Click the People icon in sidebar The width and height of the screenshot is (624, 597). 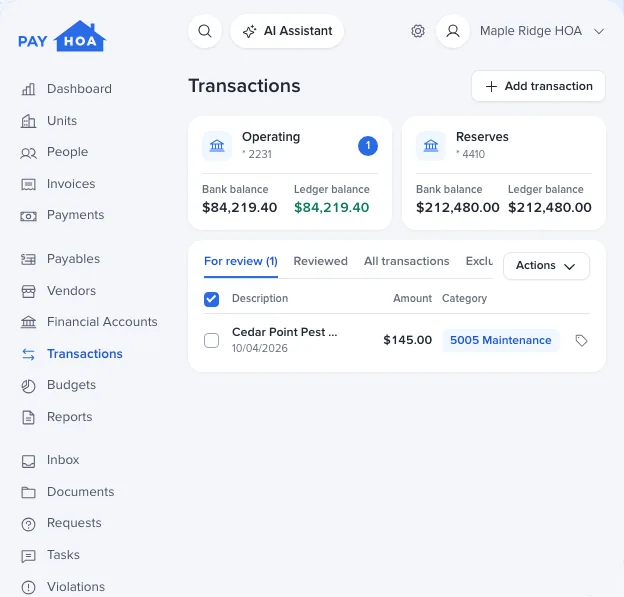pyautogui.click(x=28, y=152)
